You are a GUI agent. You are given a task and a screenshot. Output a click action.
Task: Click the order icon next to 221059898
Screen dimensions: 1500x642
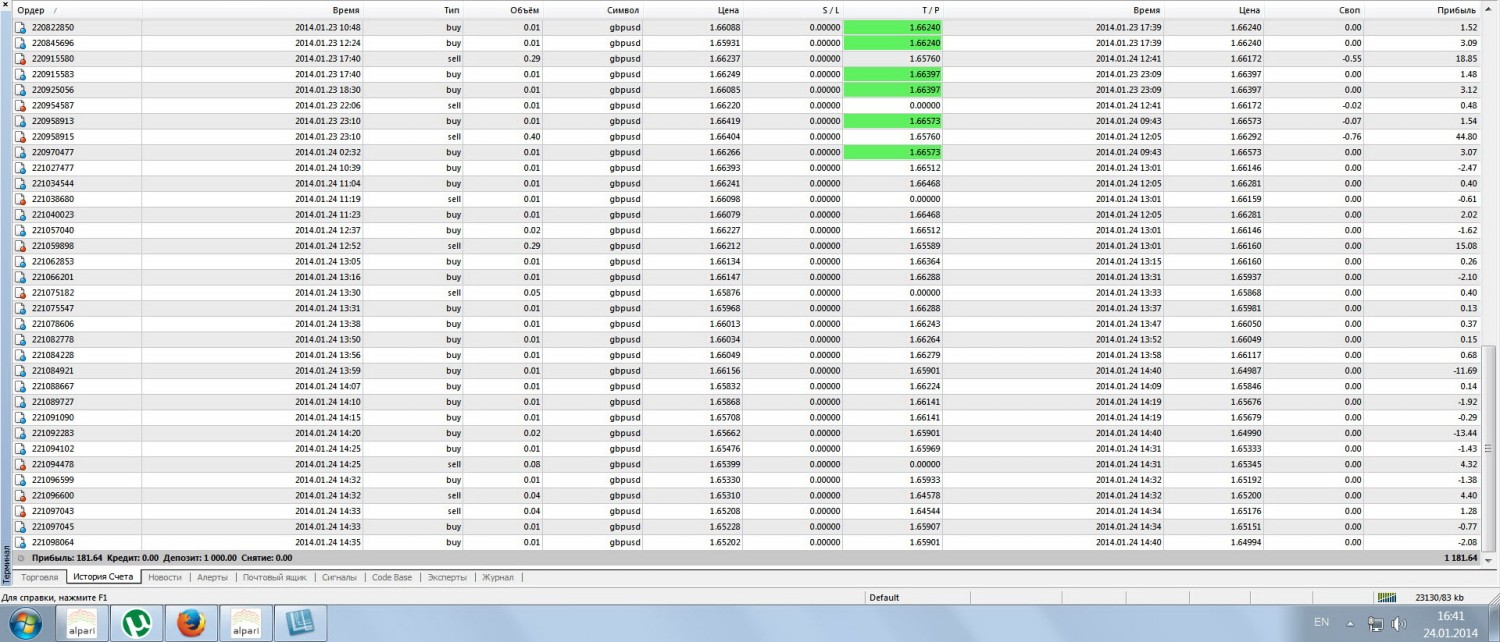21,246
